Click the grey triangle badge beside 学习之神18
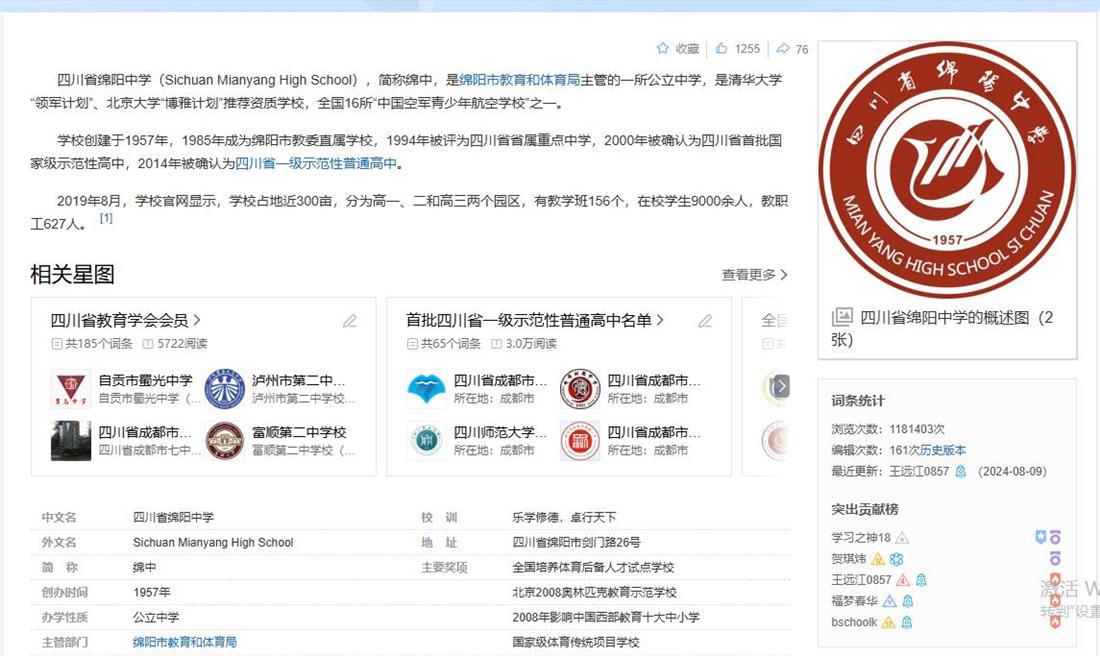This screenshot has height=656, width=1100. 902,538
